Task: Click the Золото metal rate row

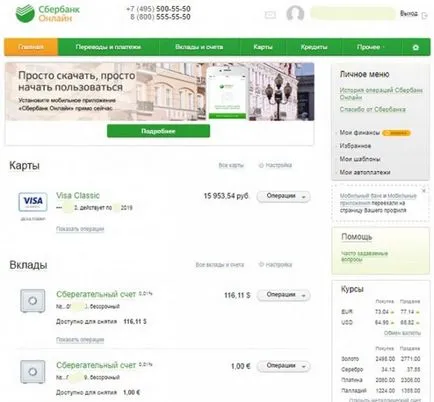Action: coord(380,359)
